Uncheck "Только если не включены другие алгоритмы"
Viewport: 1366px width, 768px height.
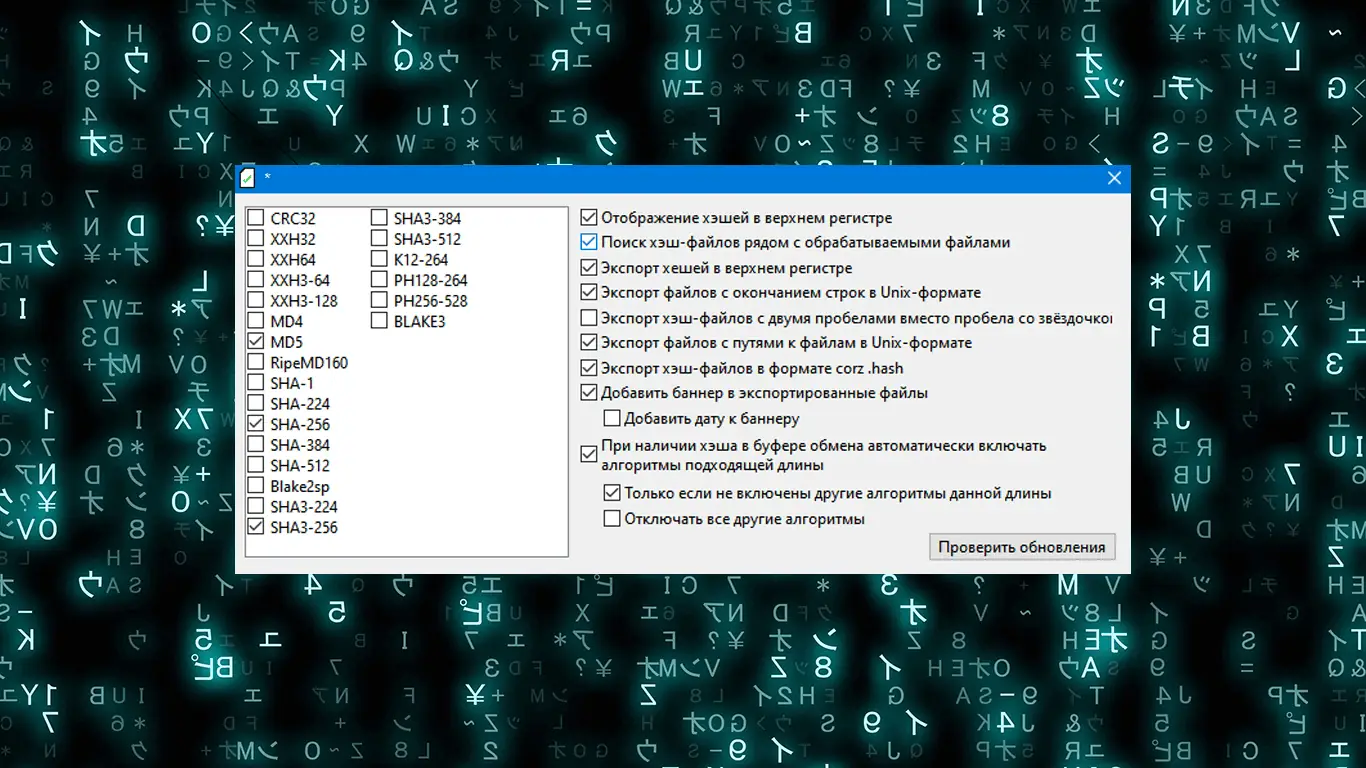point(612,493)
